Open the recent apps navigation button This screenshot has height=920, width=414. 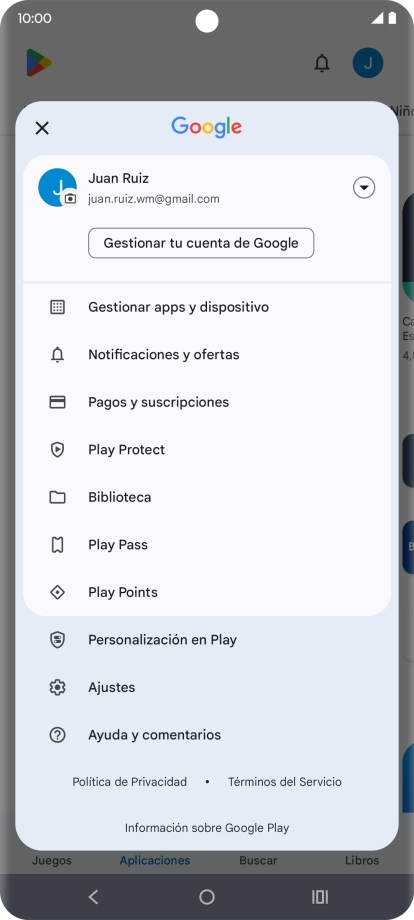coord(320,897)
